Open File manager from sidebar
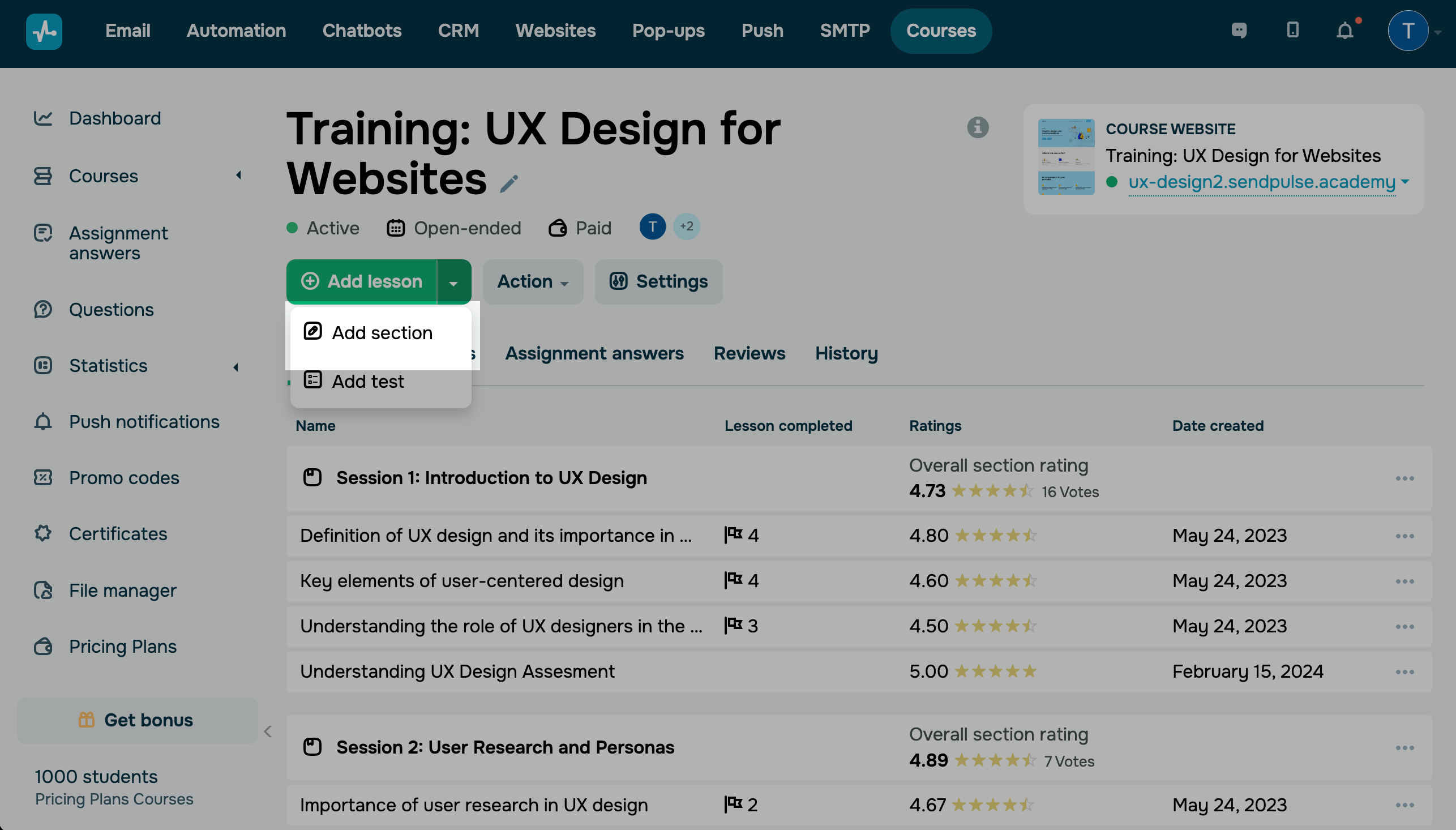Screen dimensions: 1456x830 [122, 590]
